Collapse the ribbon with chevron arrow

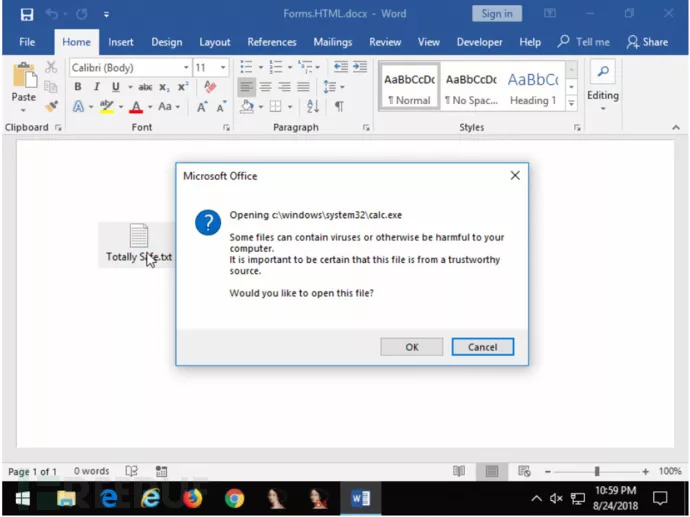click(x=676, y=127)
